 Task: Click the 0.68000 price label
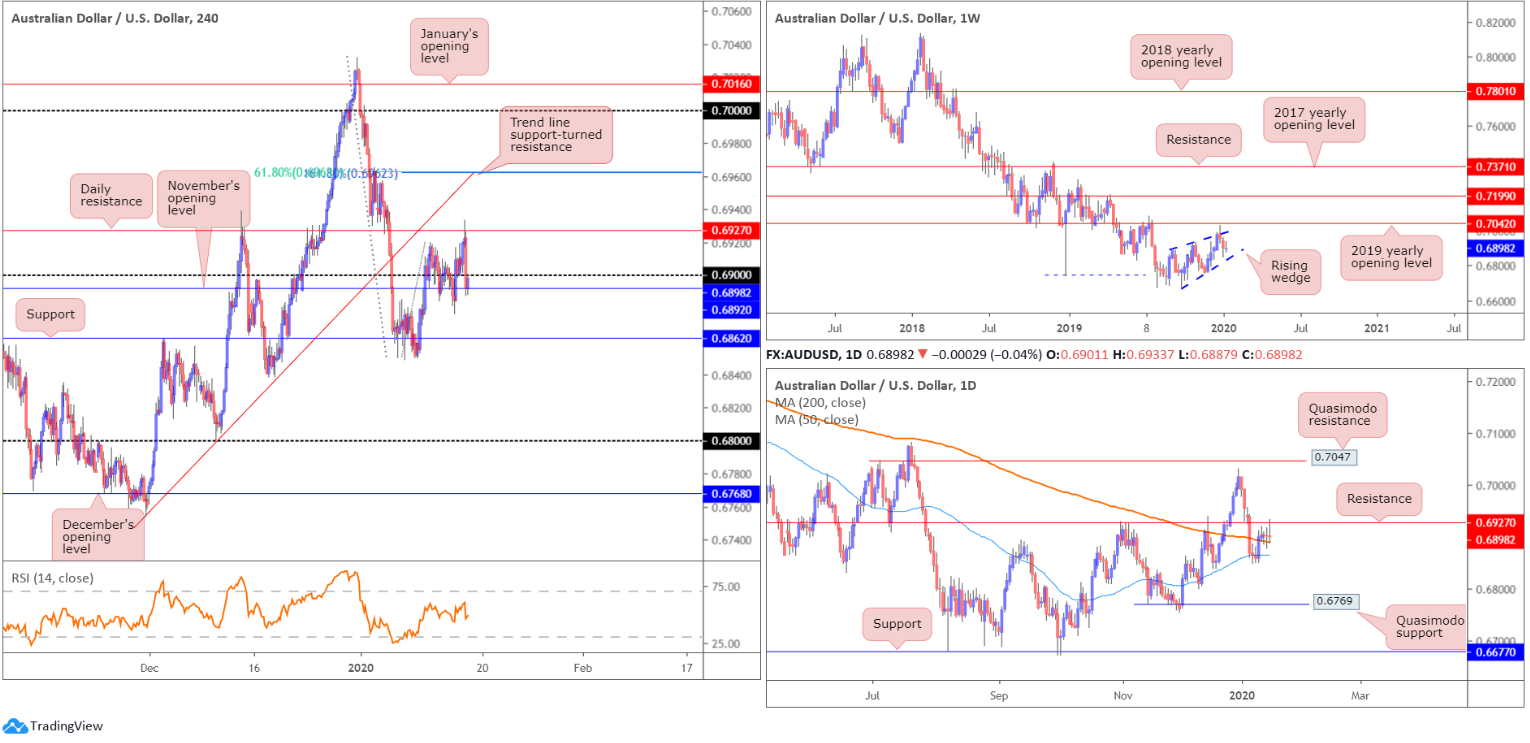point(732,441)
